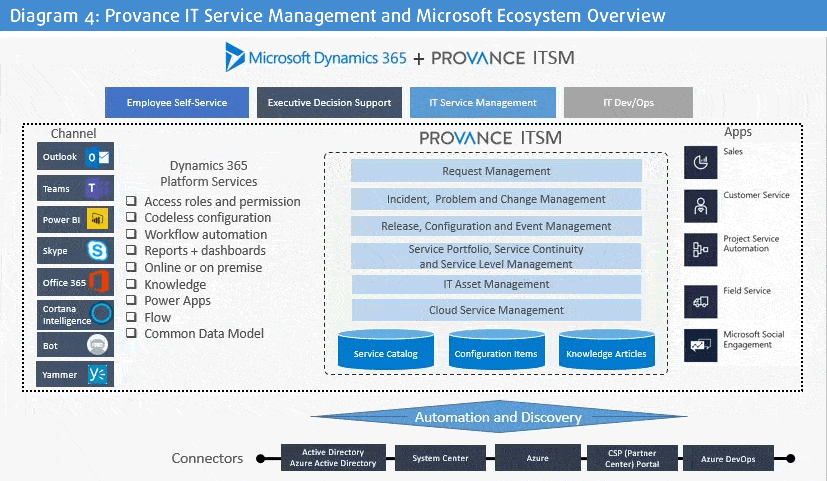Click the Outlook icon in Channel list
The image size is (827, 481).
pos(98,157)
